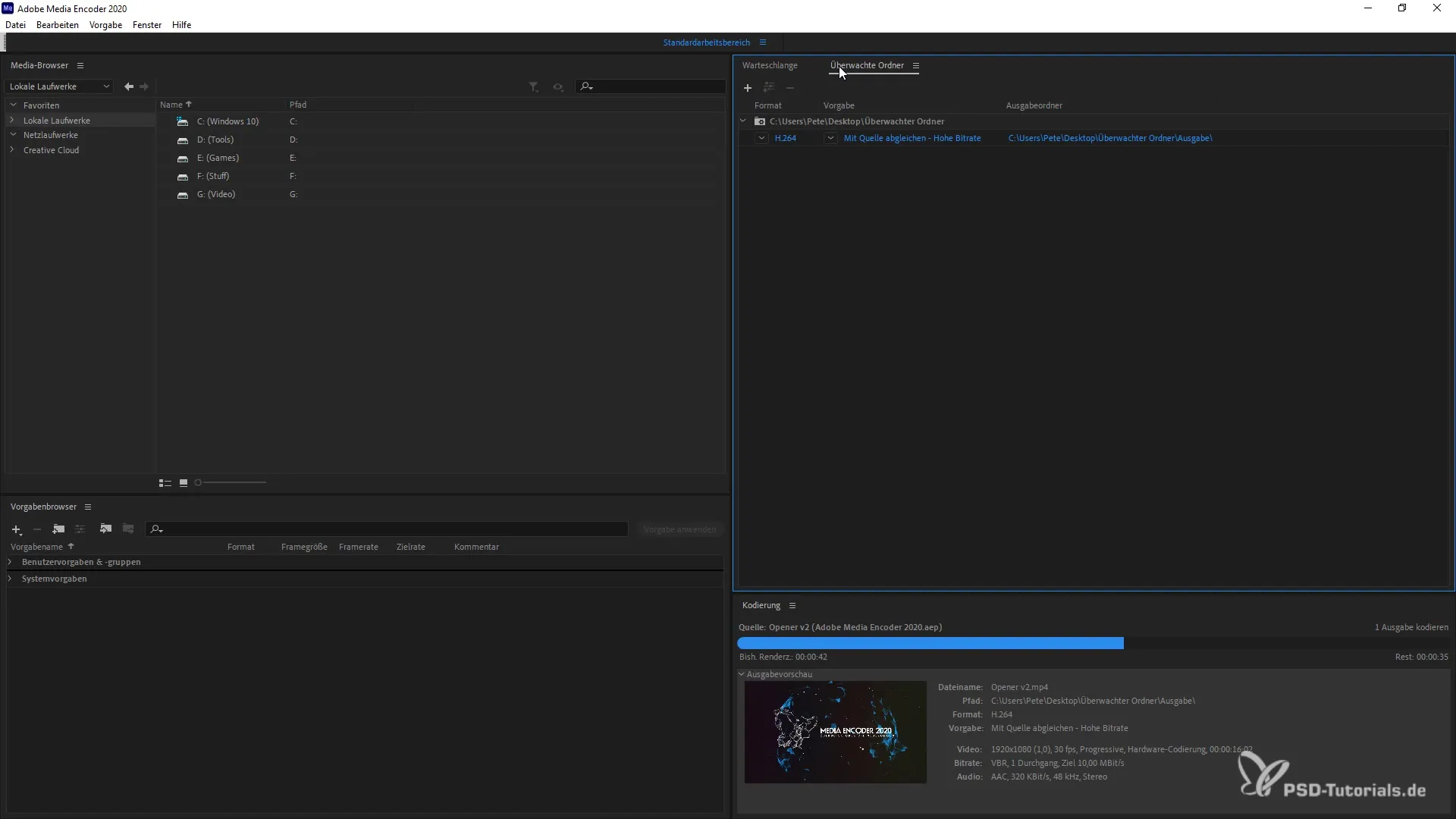Expand the Creative Cloud tree node
Viewport: 1456px width, 819px height.
(x=13, y=149)
